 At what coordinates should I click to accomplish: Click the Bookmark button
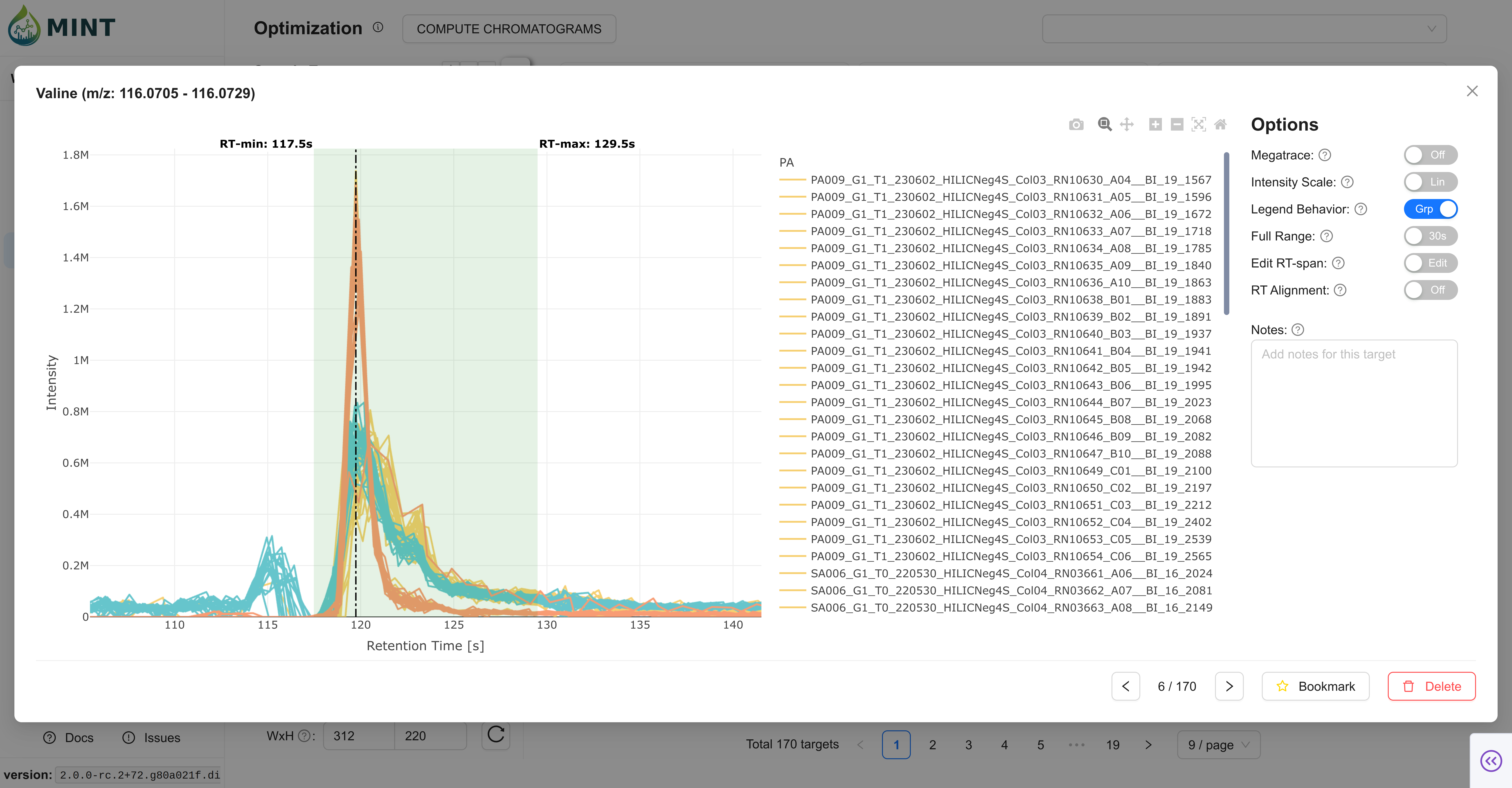[x=1315, y=686]
